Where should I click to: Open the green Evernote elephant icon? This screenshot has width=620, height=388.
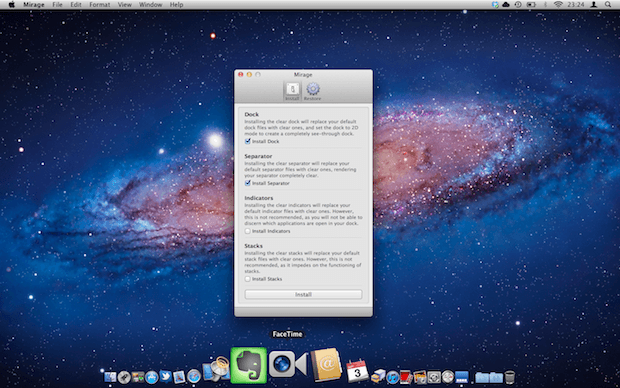coord(248,365)
